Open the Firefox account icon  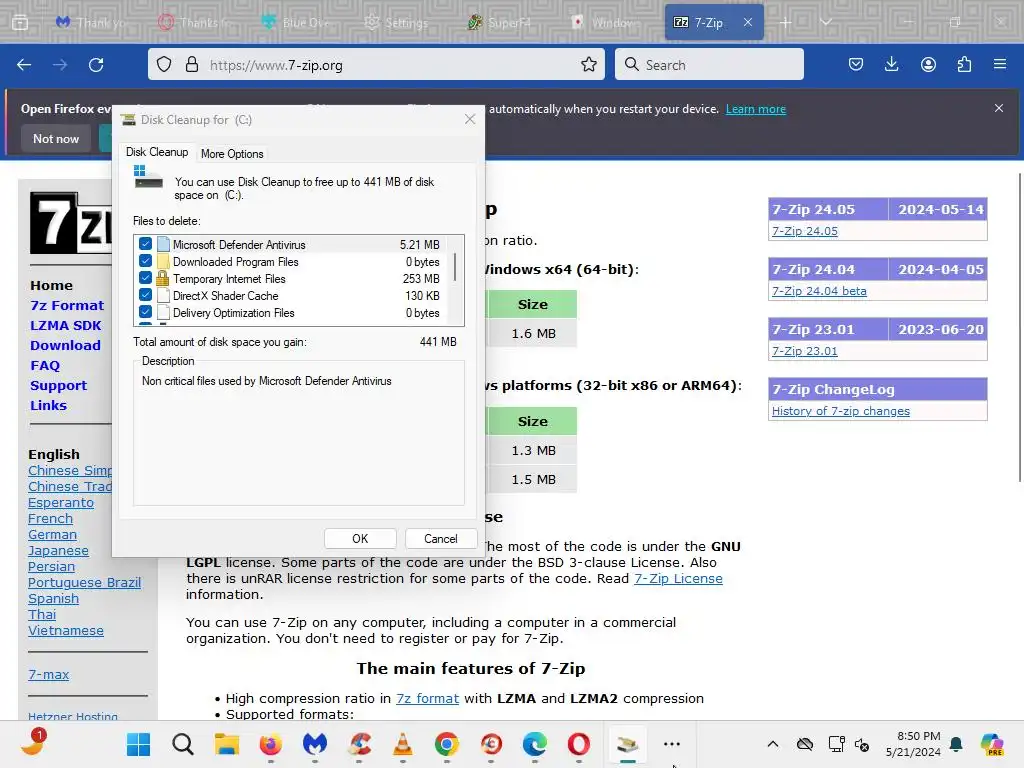pyautogui.click(x=928, y=65)
